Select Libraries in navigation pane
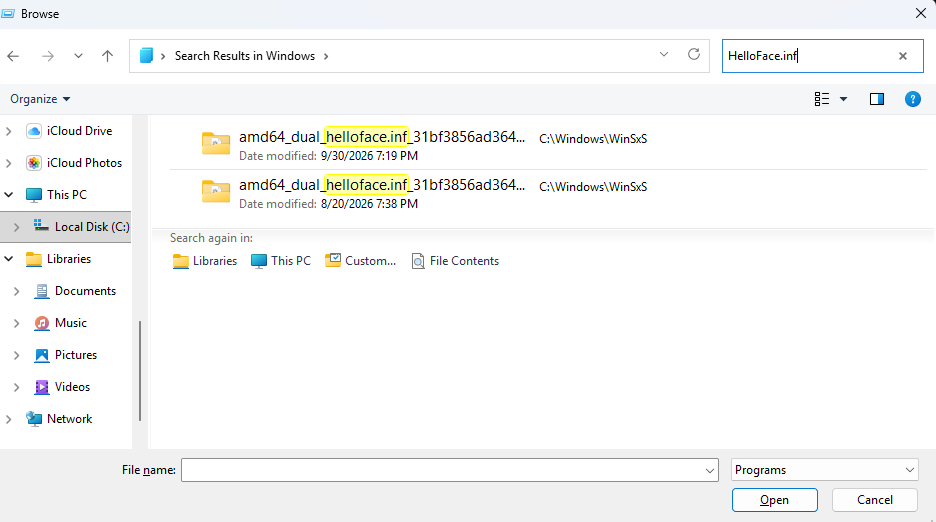This screenshot has height=522, width=936. (x=69, y=259)
